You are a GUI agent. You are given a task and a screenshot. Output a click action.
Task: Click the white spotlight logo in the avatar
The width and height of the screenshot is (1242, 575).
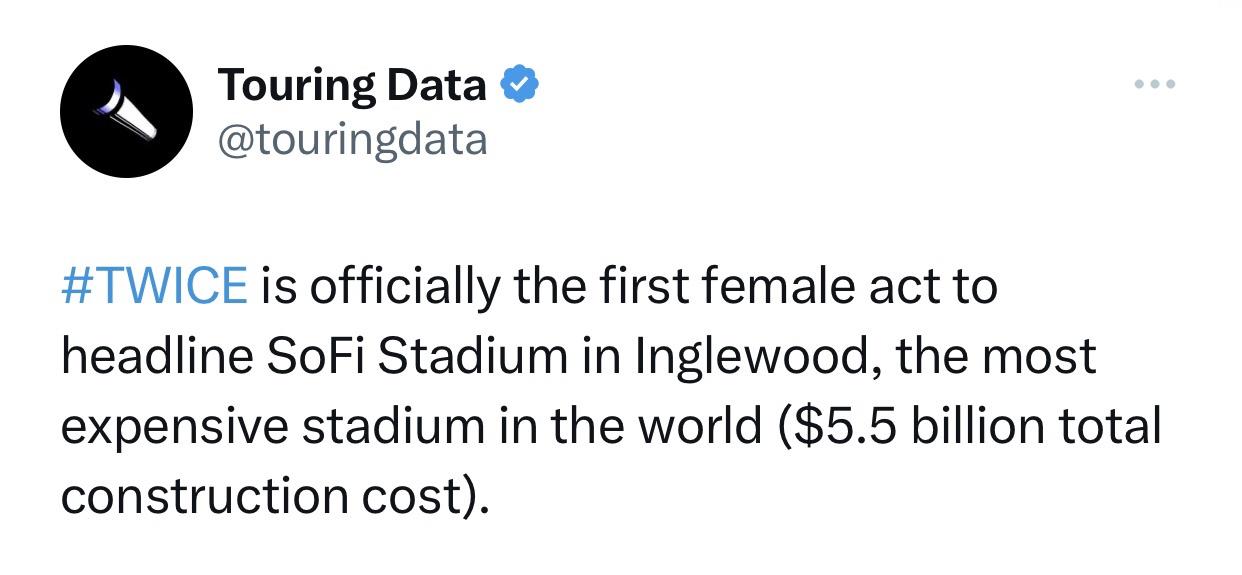pos(128,114)
